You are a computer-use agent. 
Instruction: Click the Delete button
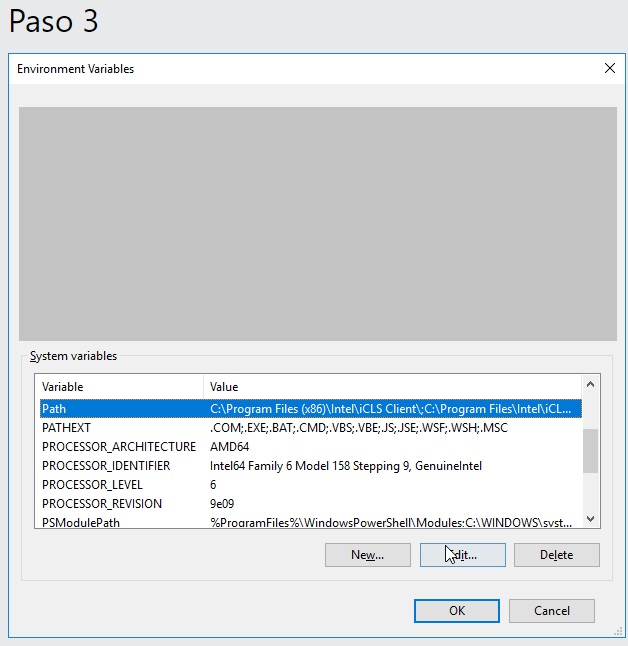[x=556, y=555]
